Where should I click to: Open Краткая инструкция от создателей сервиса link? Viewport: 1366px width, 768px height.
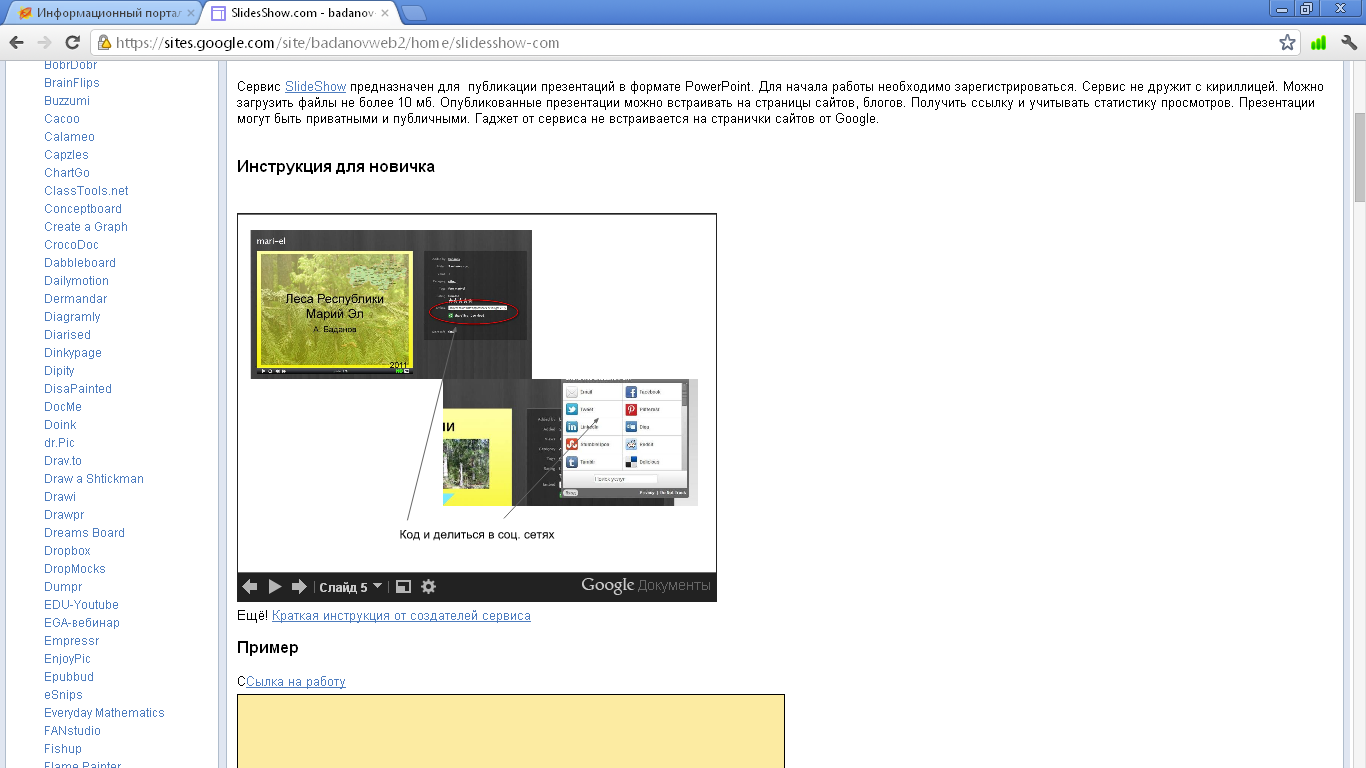coord(401,616)
